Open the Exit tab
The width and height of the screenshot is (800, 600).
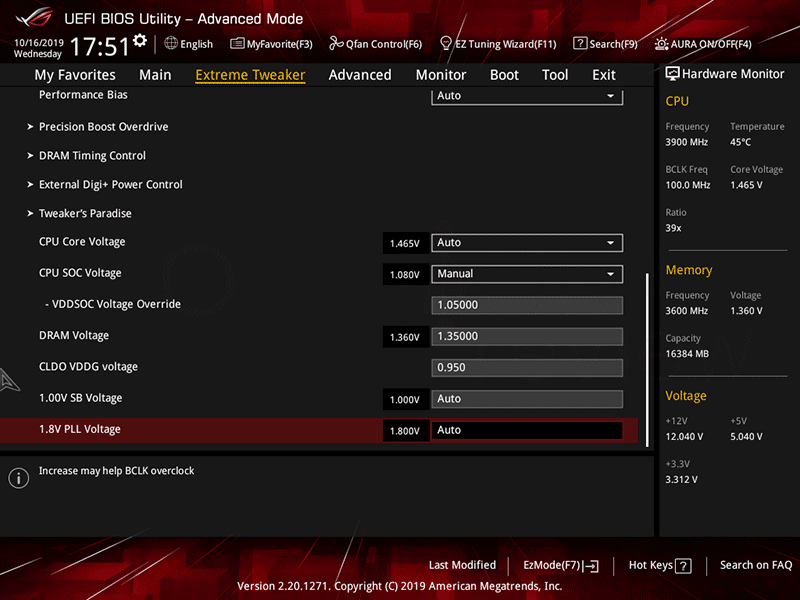point(604,75)
